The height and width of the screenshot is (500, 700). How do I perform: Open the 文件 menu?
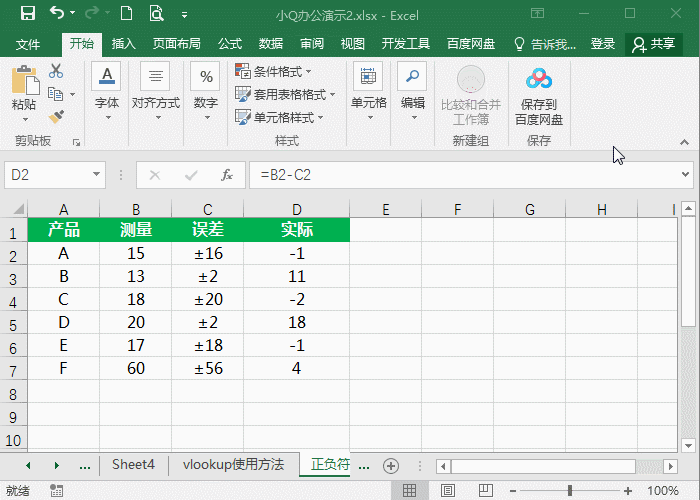tap(28, 44)
